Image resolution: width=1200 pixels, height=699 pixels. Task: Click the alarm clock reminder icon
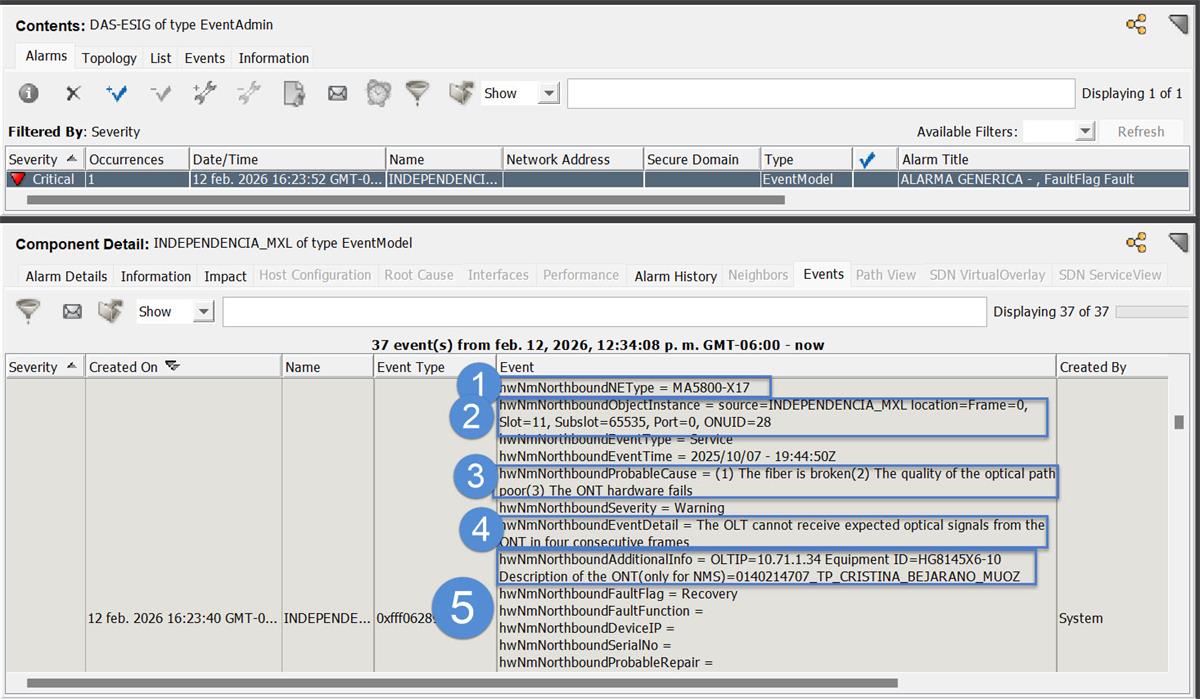pos(378,93)
